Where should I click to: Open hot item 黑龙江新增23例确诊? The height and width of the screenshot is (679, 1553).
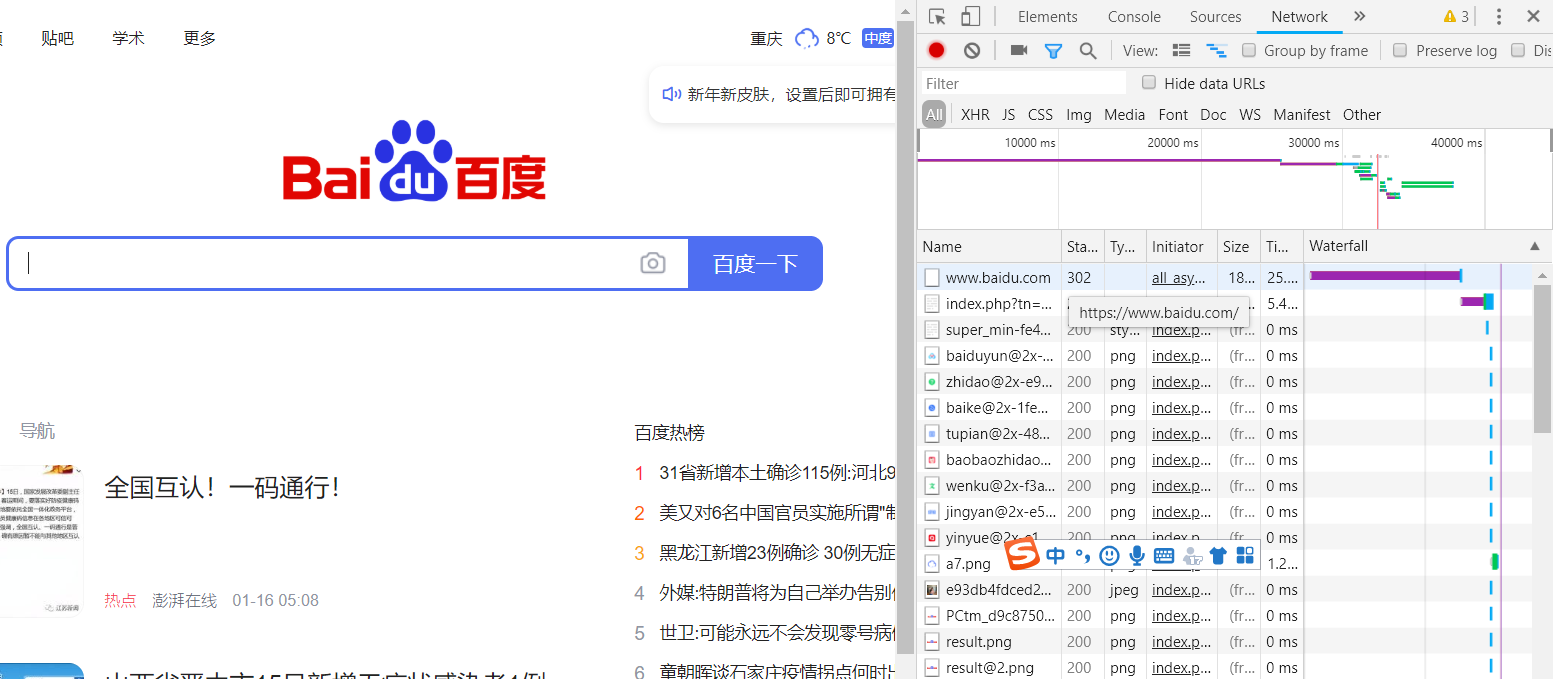pos(777,553)
